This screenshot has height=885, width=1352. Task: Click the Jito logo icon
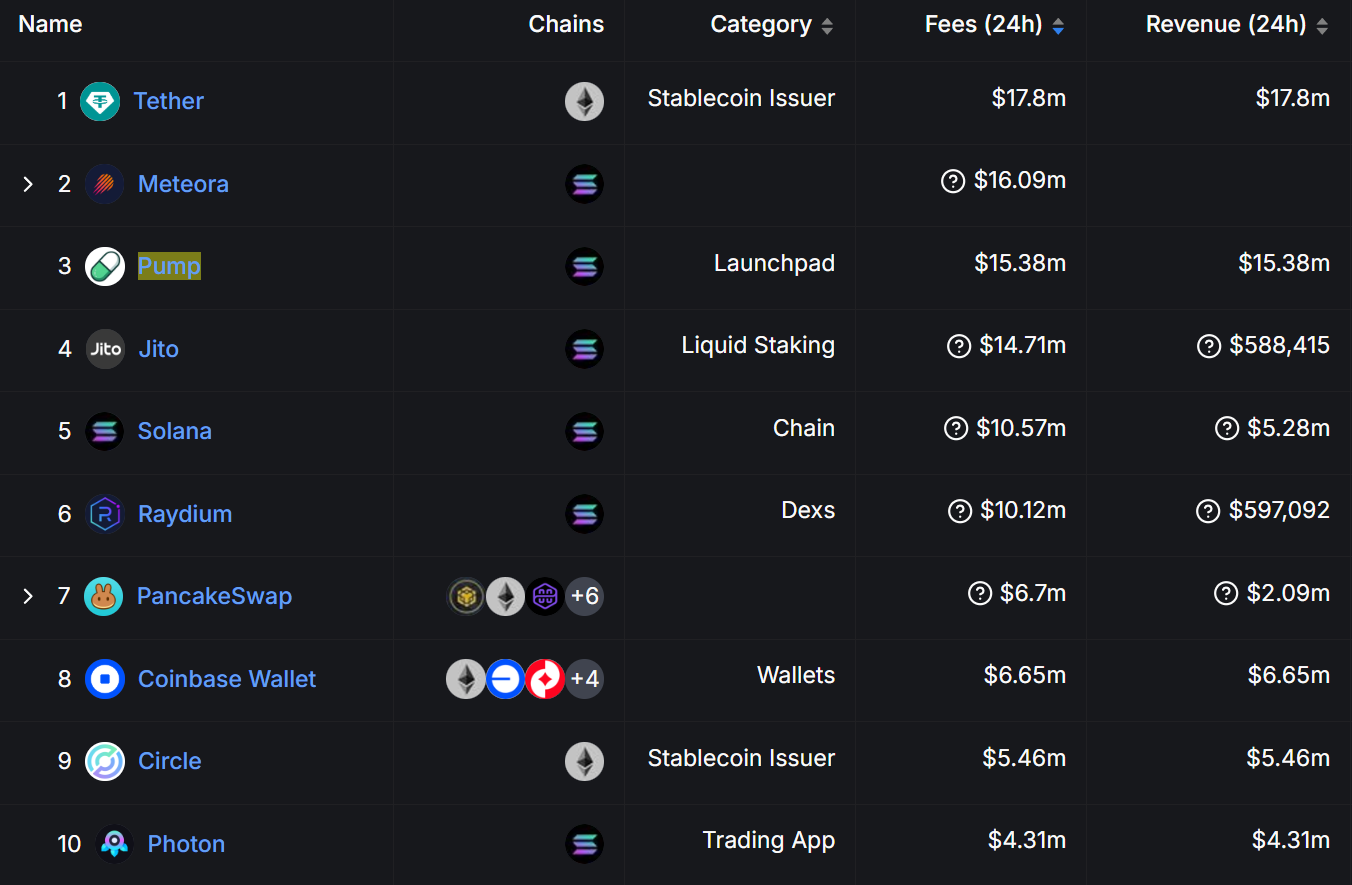click(105, 349)
